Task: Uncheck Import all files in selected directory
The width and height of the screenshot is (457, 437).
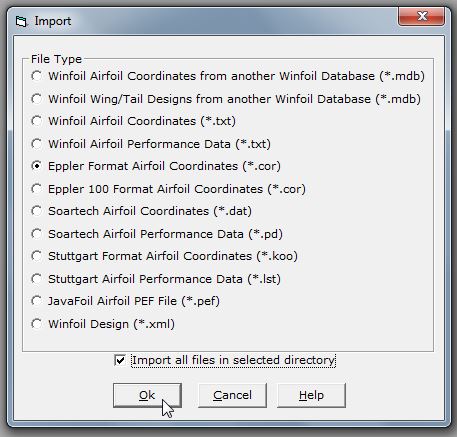Action: pyautogui.click(x=120, y=360)
